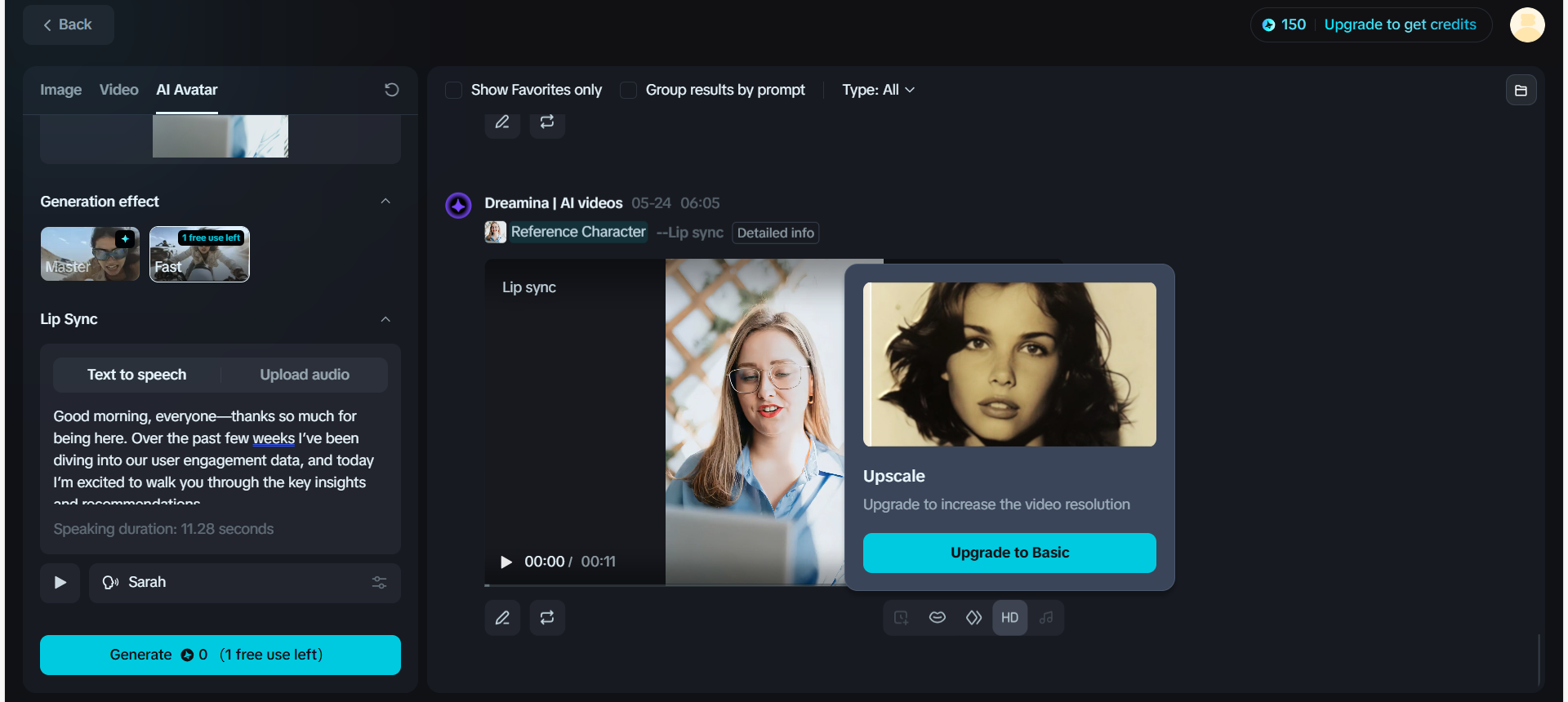
Task: Select the Upload audio option
Action: pos(305,375)
